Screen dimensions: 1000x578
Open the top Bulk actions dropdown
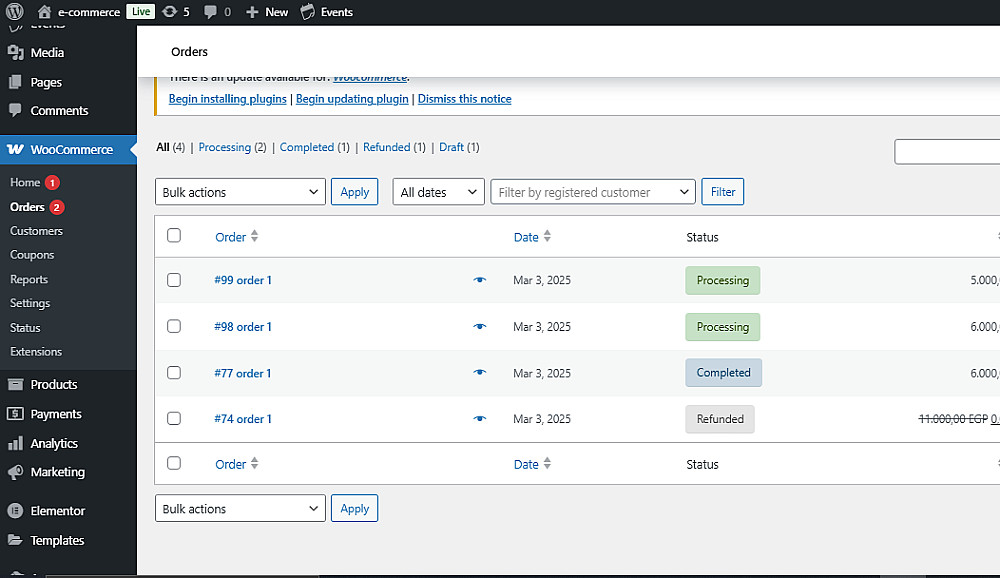[x=241, y=192]
